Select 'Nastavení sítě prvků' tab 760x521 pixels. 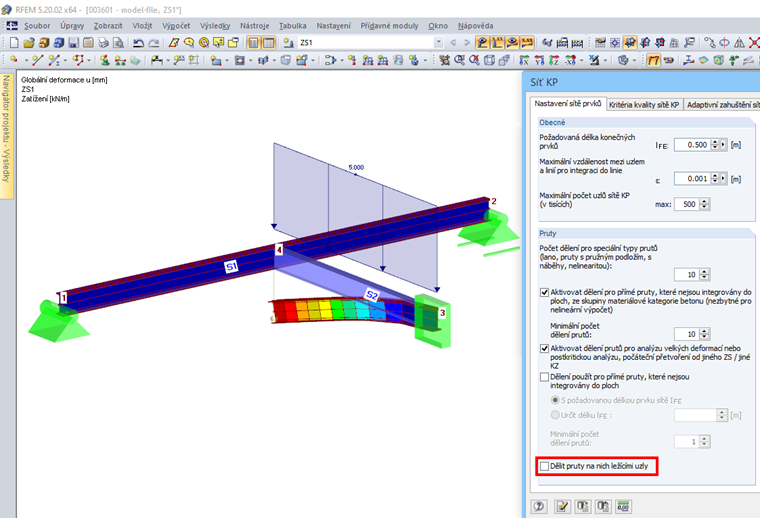click(567, 104)
